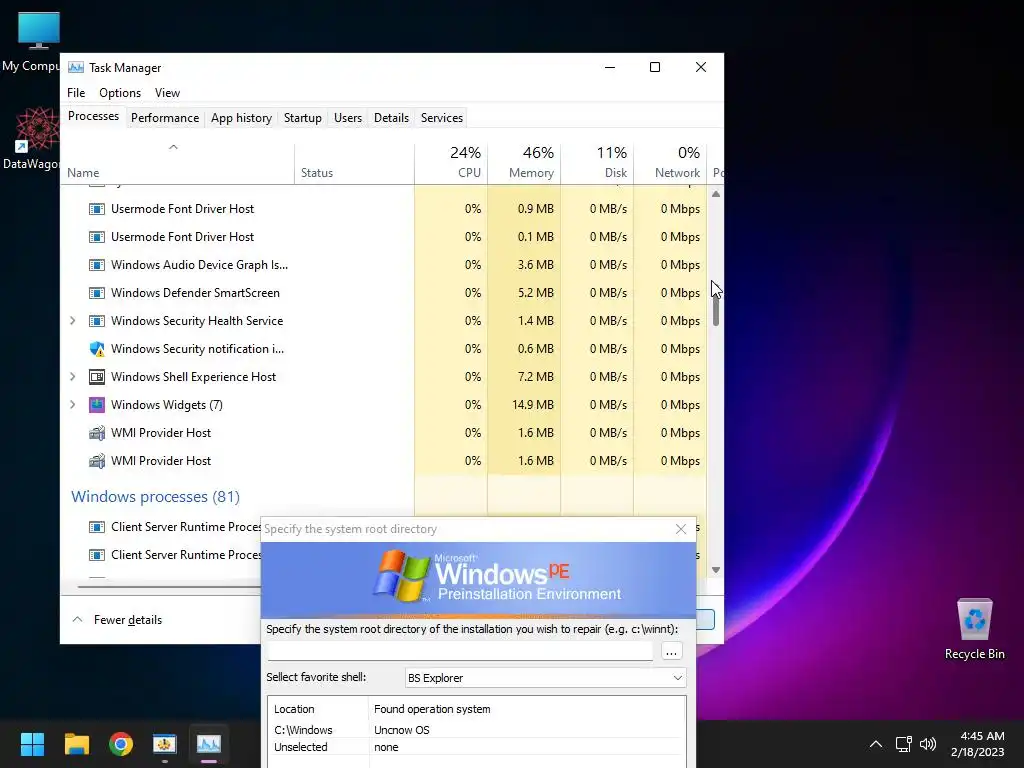The image size is (1024, 768).
Task: Click the taskbar app next to Chrome
Action: point(165,743)
